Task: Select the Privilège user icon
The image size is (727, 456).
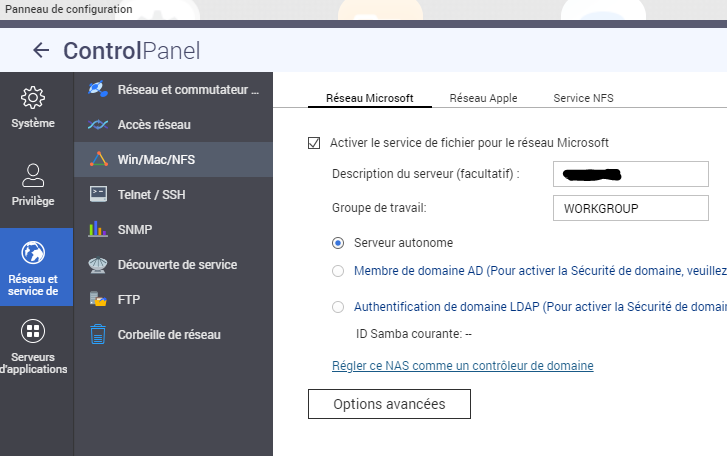Action: [33, 176]
